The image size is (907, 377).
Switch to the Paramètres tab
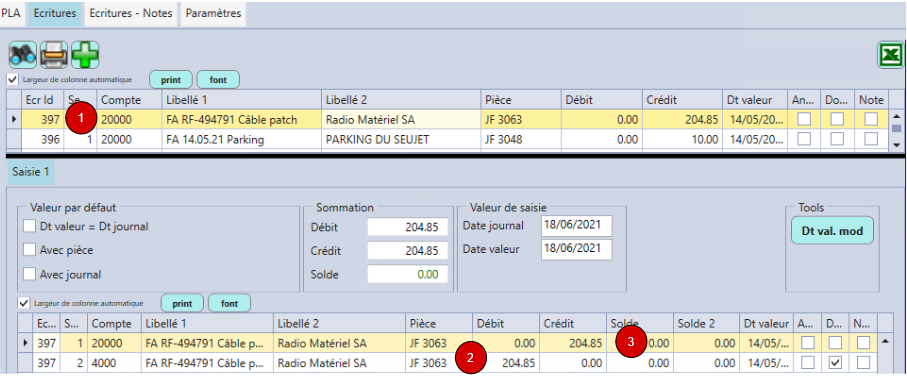click(213, 13)
